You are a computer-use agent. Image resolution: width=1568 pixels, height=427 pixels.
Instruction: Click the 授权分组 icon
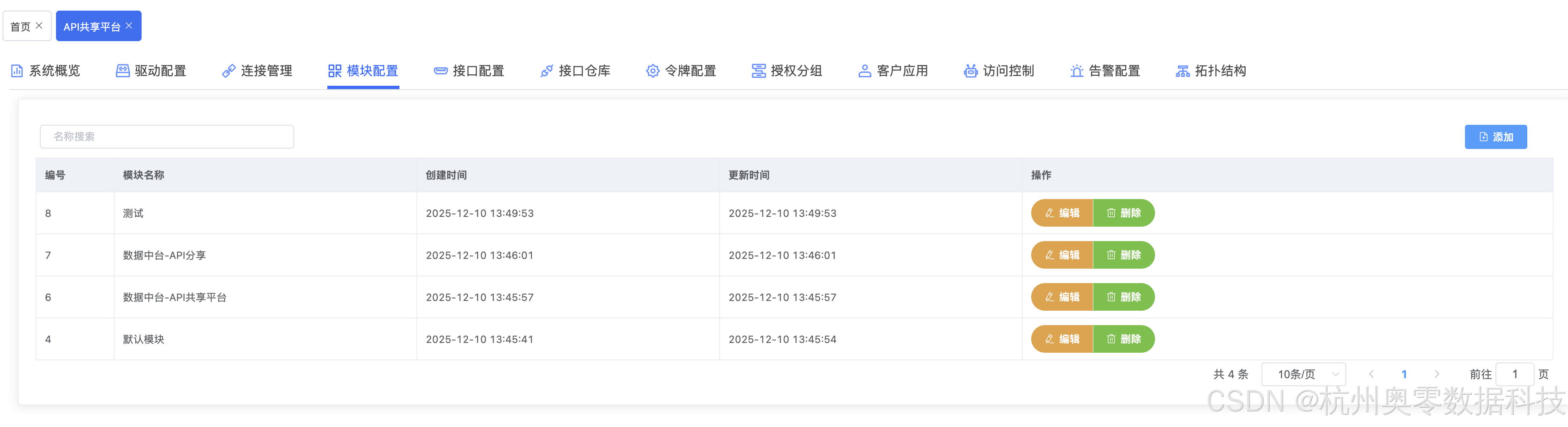pyautogui.click(x=759, y=70)
